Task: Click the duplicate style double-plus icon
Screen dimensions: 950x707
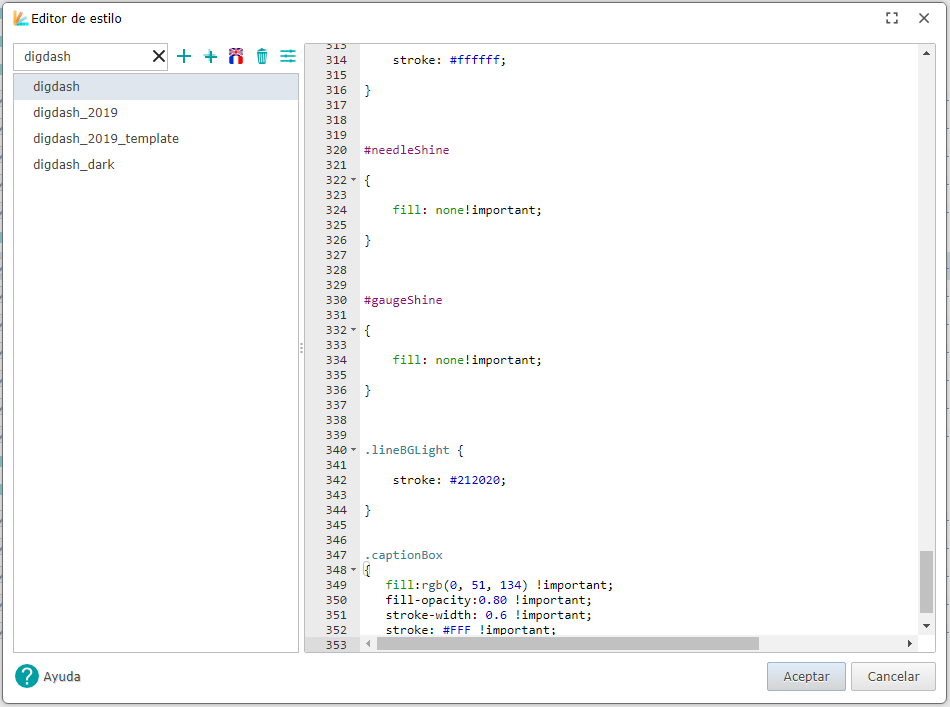Action: (x=210, y=56)
